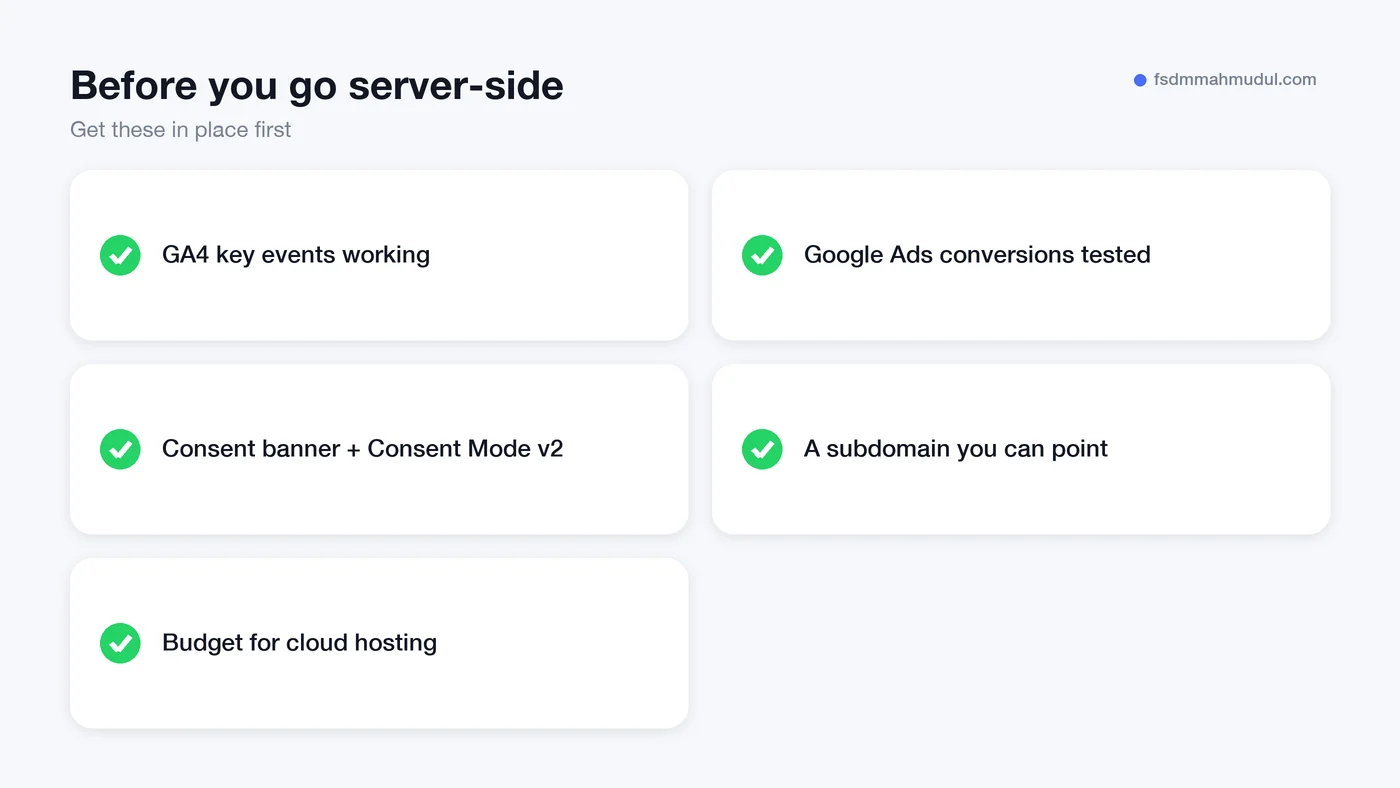This screenshot has width=1400, height=788.
Task: Select the 'Google Ads conversions tested' text
Action: point(977,255)
